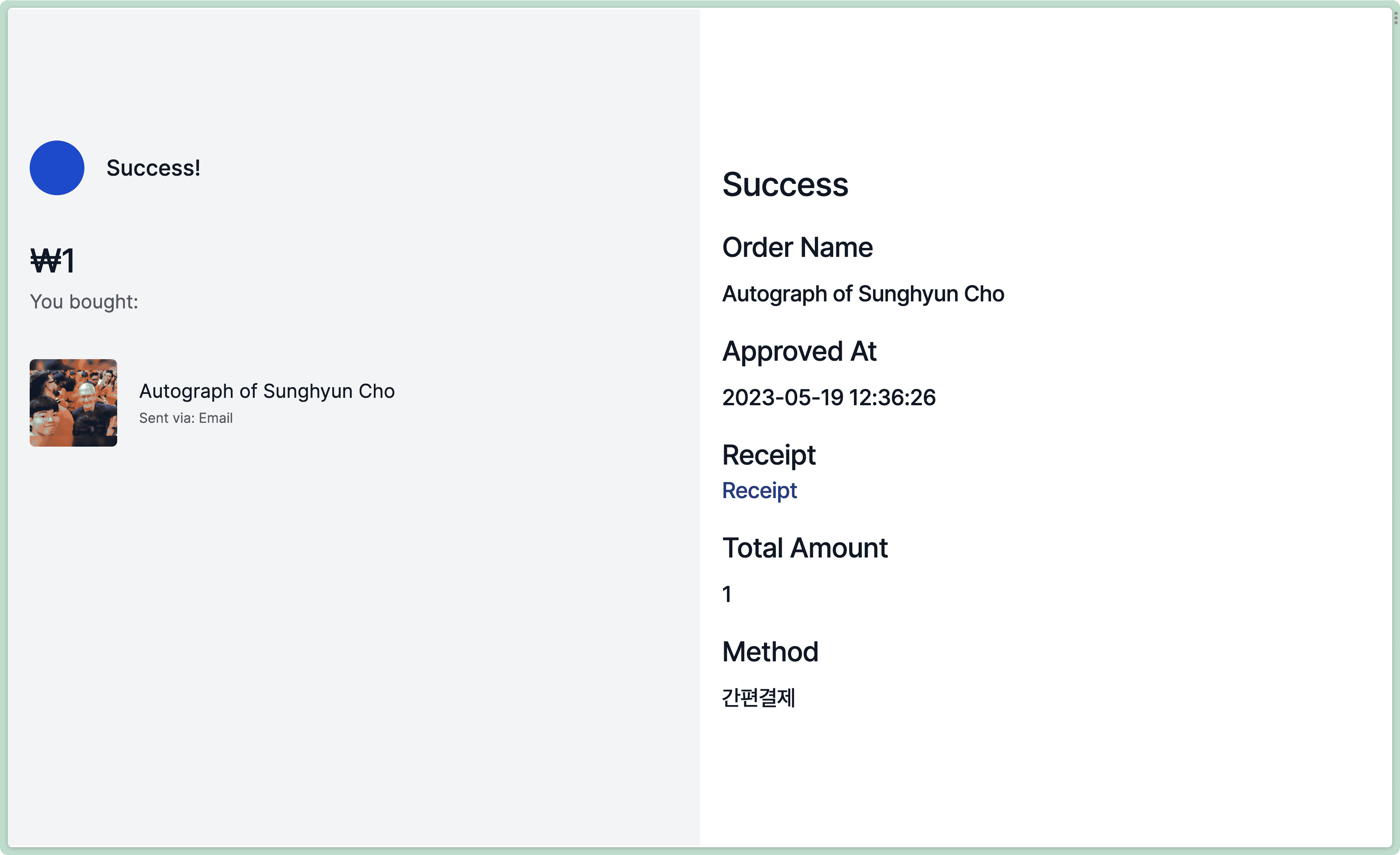Open the Receipt link
This screenshot has height=855, width=1400.
click(x=759, y=490)
